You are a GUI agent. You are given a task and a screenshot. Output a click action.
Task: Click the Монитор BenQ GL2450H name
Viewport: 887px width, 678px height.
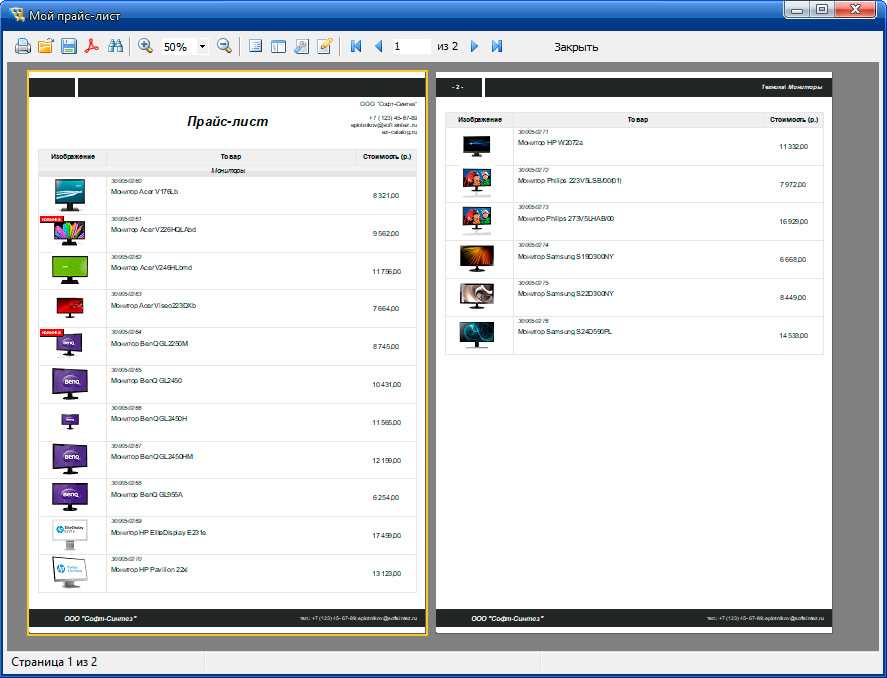149,418
